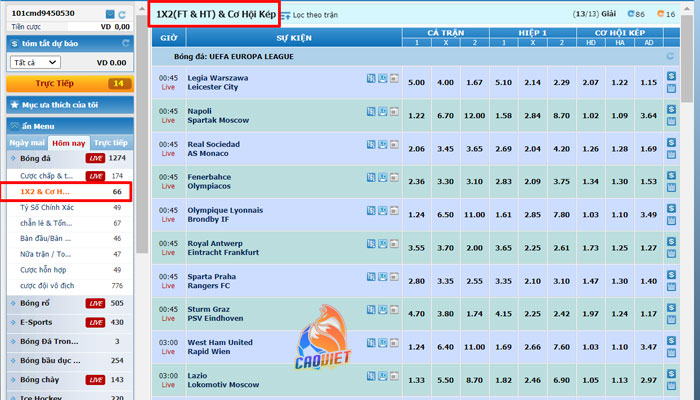Viewport: 700px width, 400px height.
Task: Click the grey icon in the Fenerbahce row
Action: [394, 177]
